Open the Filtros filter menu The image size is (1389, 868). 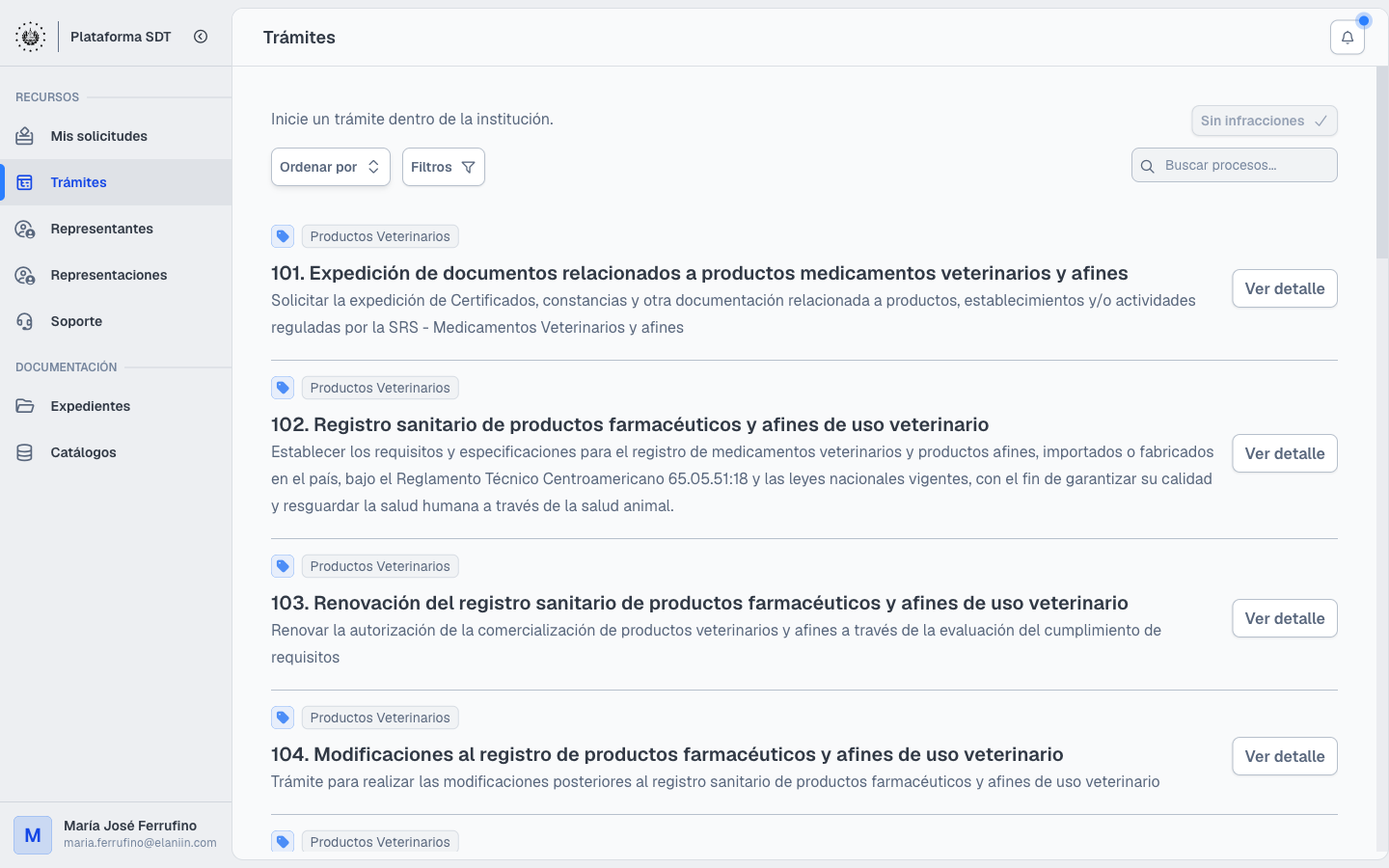444,167
